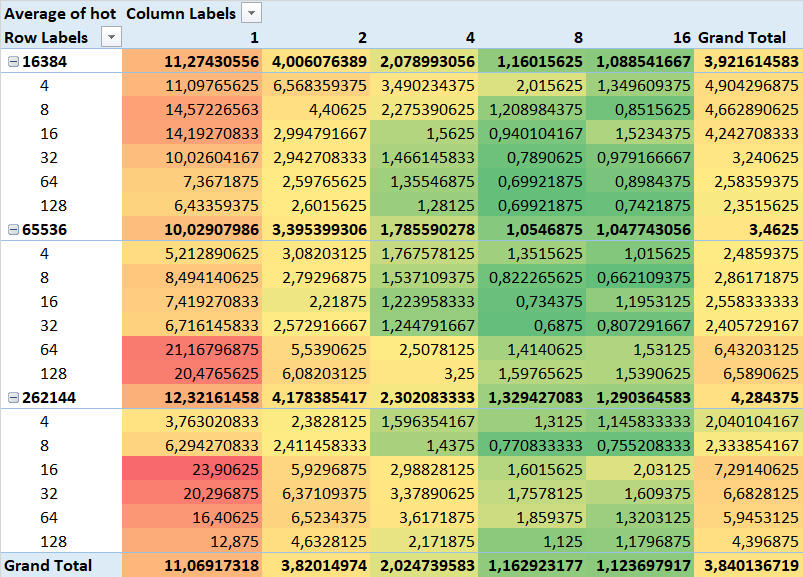Select cell value 12,875

[235, 542]
